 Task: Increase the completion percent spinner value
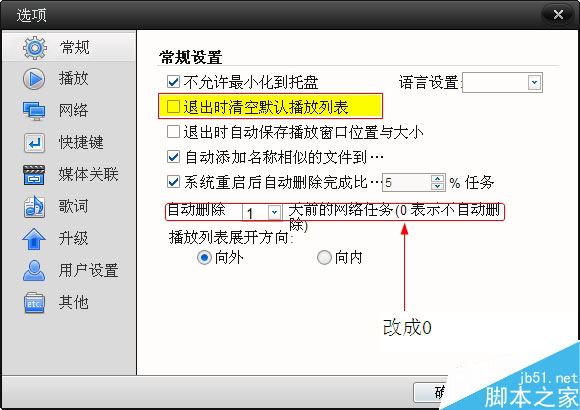click(x=438, y=178)
